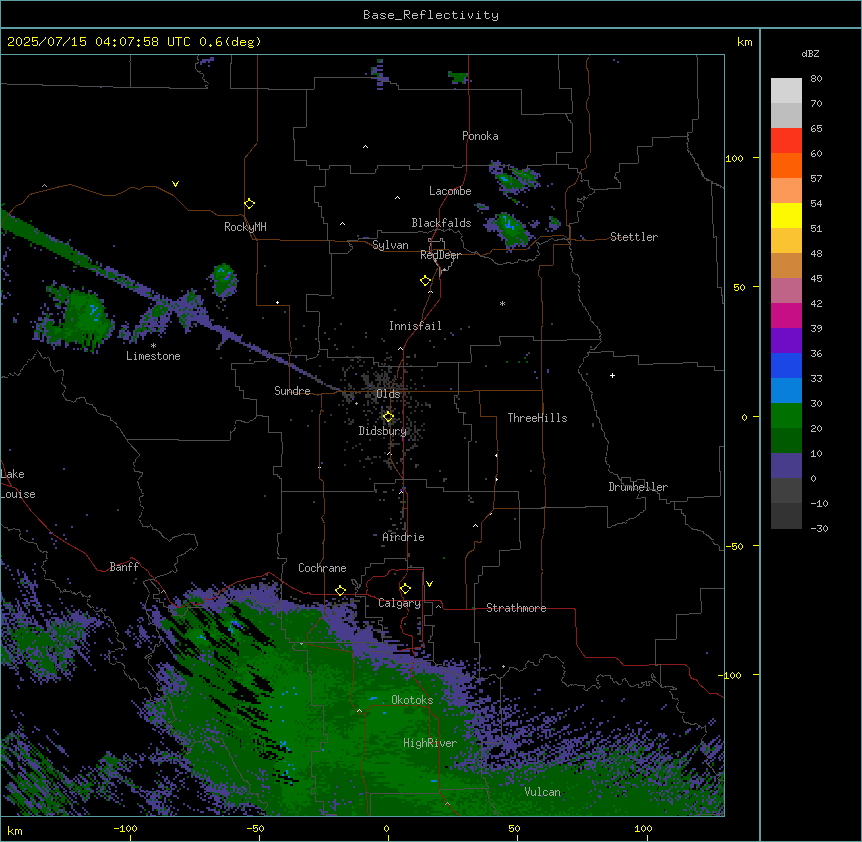This screenshot has height=842, width=862.
Task: Pick the light blue 33 dBZ legend swatch
Action: point(786,390)
